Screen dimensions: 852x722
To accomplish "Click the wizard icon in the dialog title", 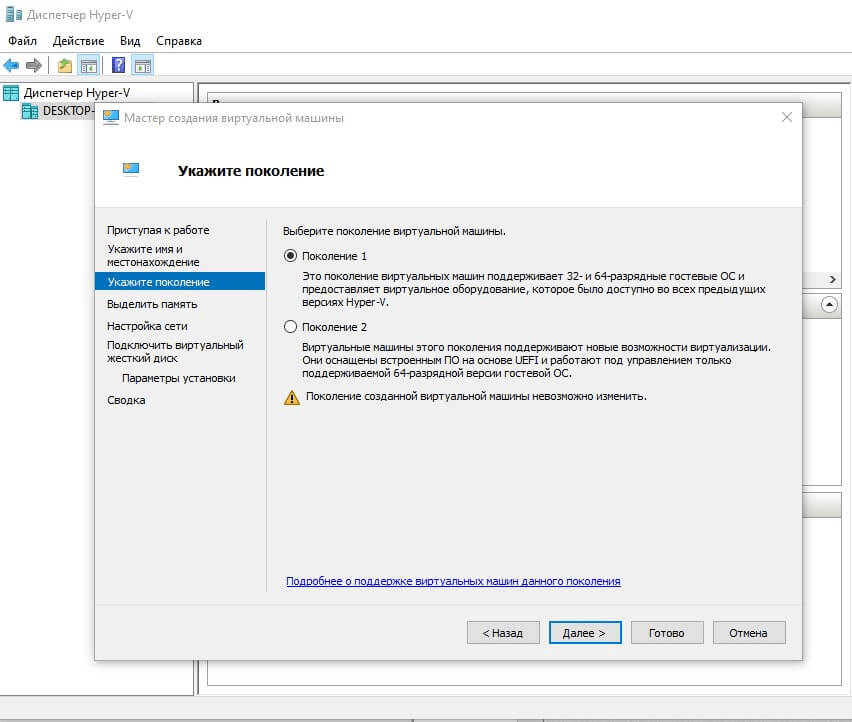I will pyautogui.click(x=111, y=117).
